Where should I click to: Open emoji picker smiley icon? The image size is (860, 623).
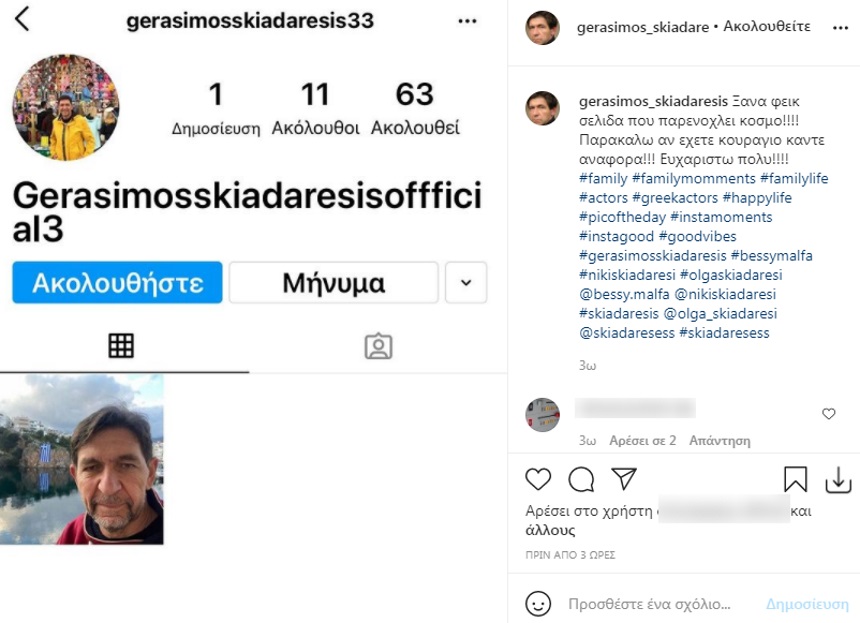tap(538, 604)
